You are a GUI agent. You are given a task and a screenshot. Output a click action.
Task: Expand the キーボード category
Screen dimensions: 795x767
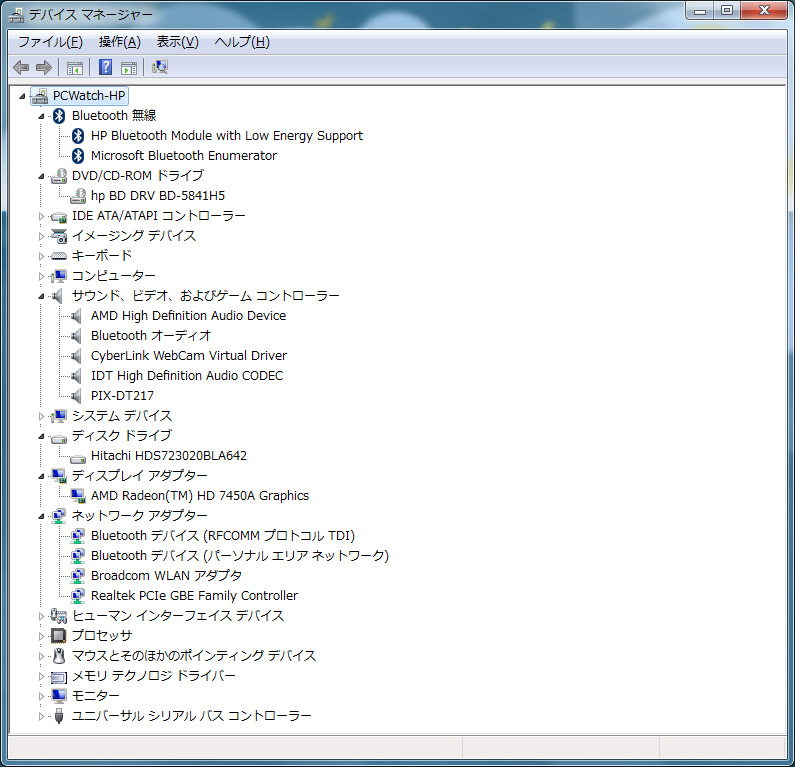pos(42,256)
